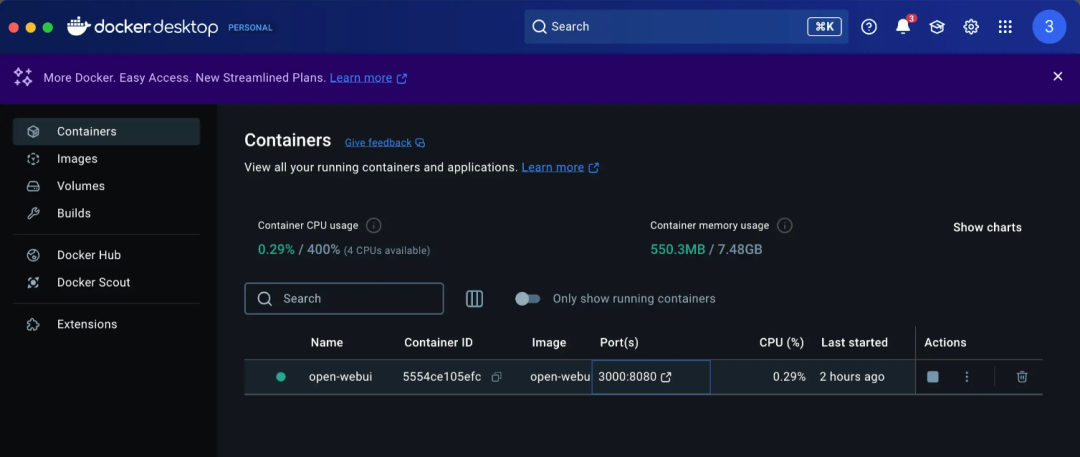Screen dimensions: 1080x457
Task: Click the Image column header
Action: pos(549,343)
